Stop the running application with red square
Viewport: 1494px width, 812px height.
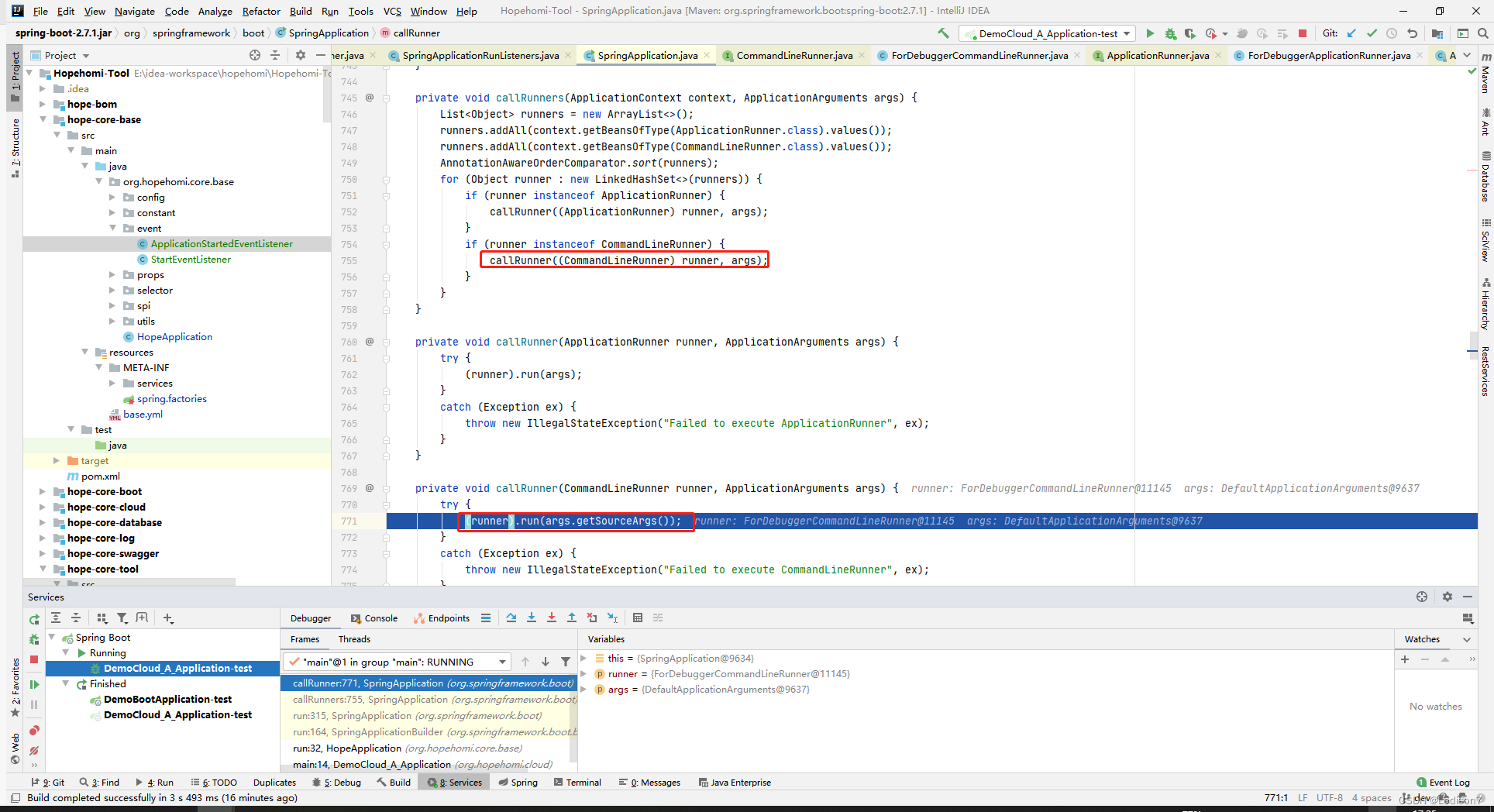click(1303, 33)
